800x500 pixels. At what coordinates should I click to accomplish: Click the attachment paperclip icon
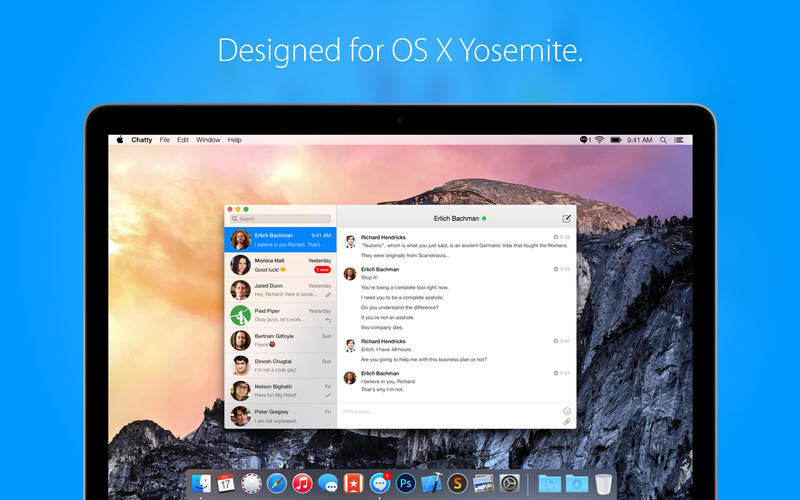click(x=567, y=422)
